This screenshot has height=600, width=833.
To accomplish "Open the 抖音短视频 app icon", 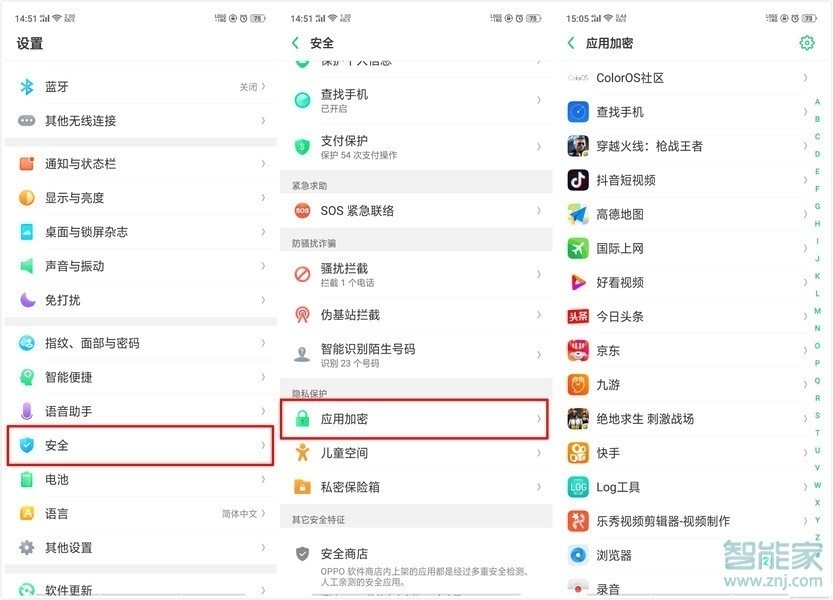I will [x=577, y=180].
